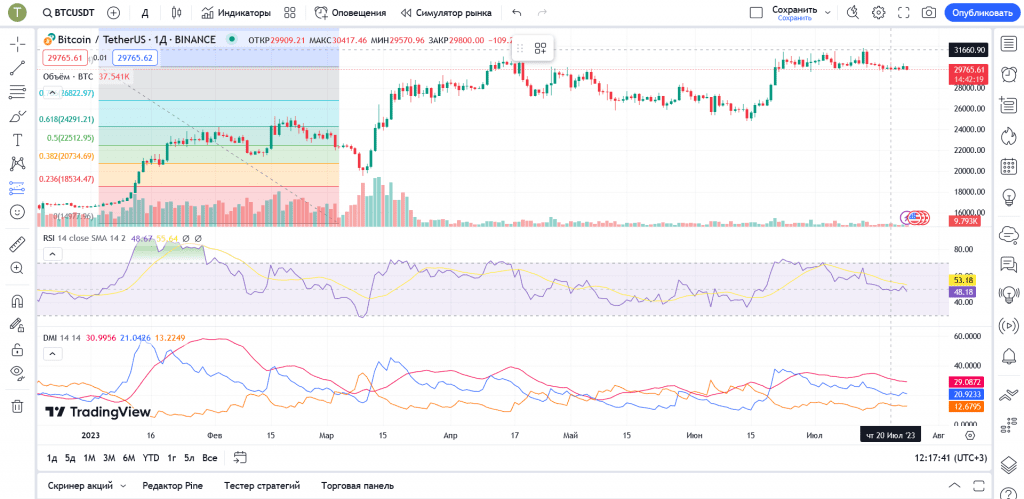Select the text annotation tool
Image resolution: width=1024 pixels, height=499 pixels.
click(17, 140)
